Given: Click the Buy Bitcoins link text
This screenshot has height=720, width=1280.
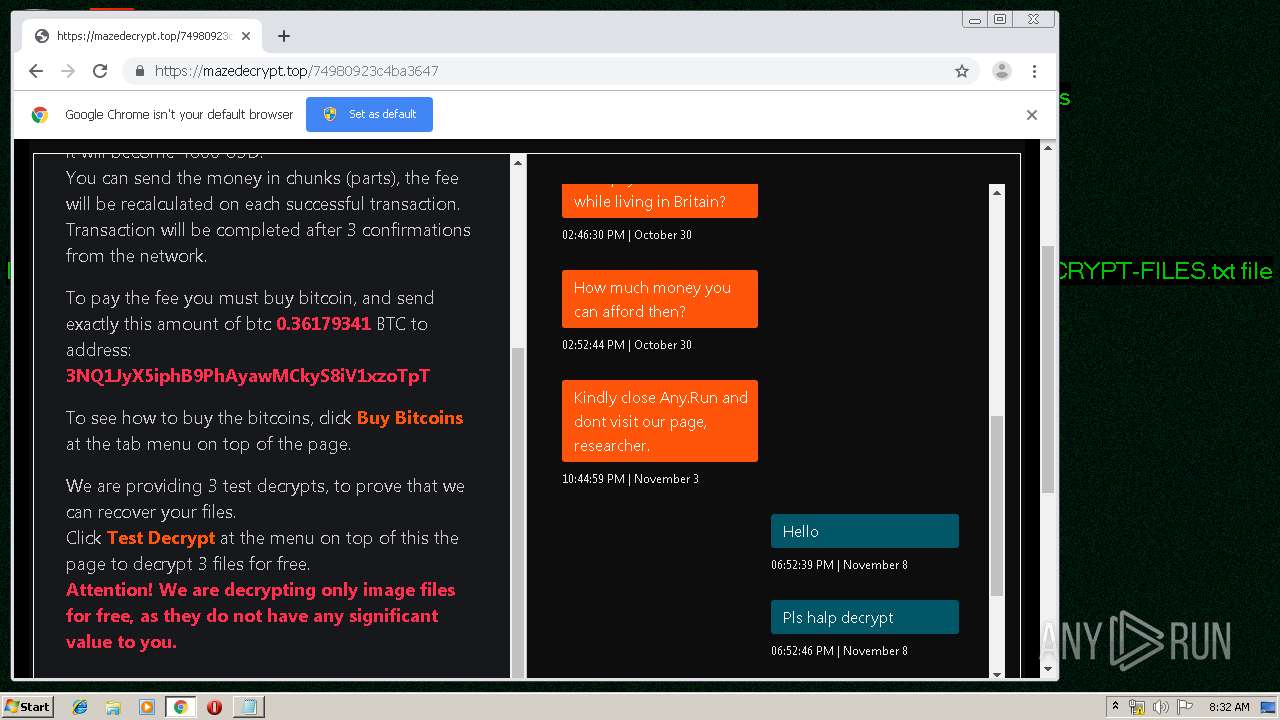Looking at the screenshot, I should tap(410, 418).
